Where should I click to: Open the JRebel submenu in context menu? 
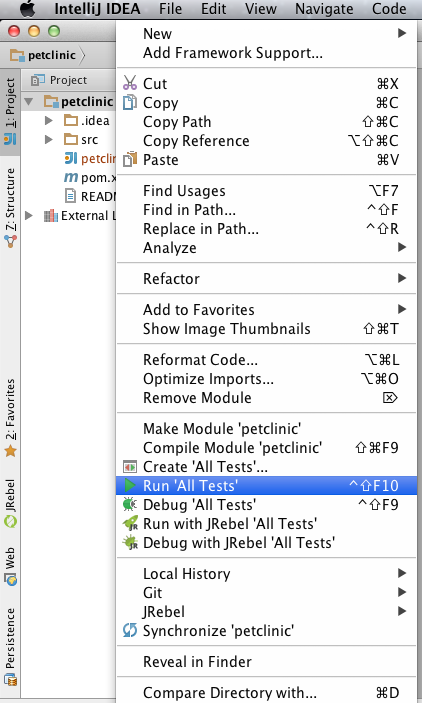pos(266,612)
